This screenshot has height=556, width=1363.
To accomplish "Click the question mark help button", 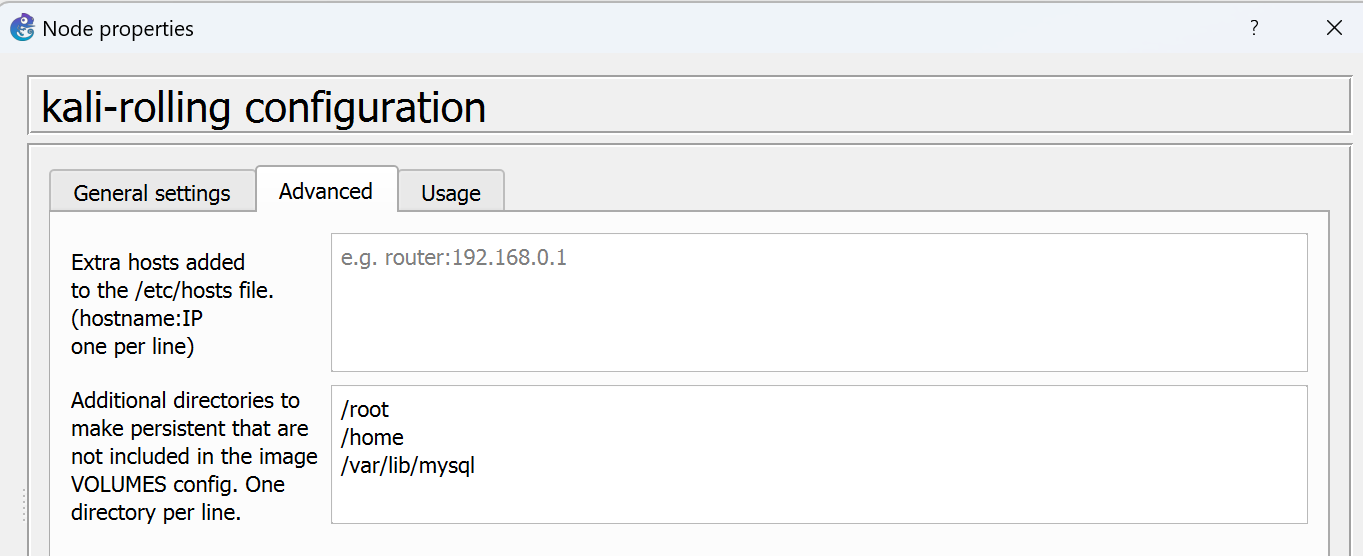I will pos(1254,28).
